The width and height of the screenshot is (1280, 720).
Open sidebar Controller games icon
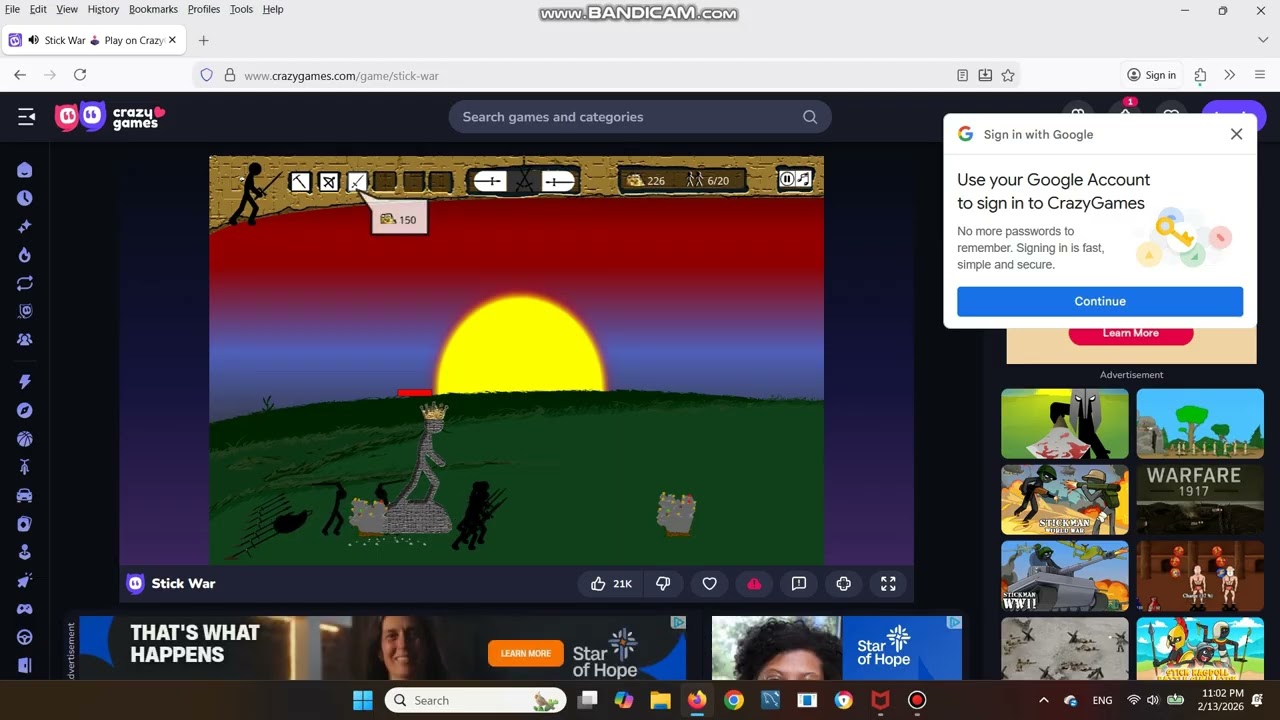(x=25, y=608)
